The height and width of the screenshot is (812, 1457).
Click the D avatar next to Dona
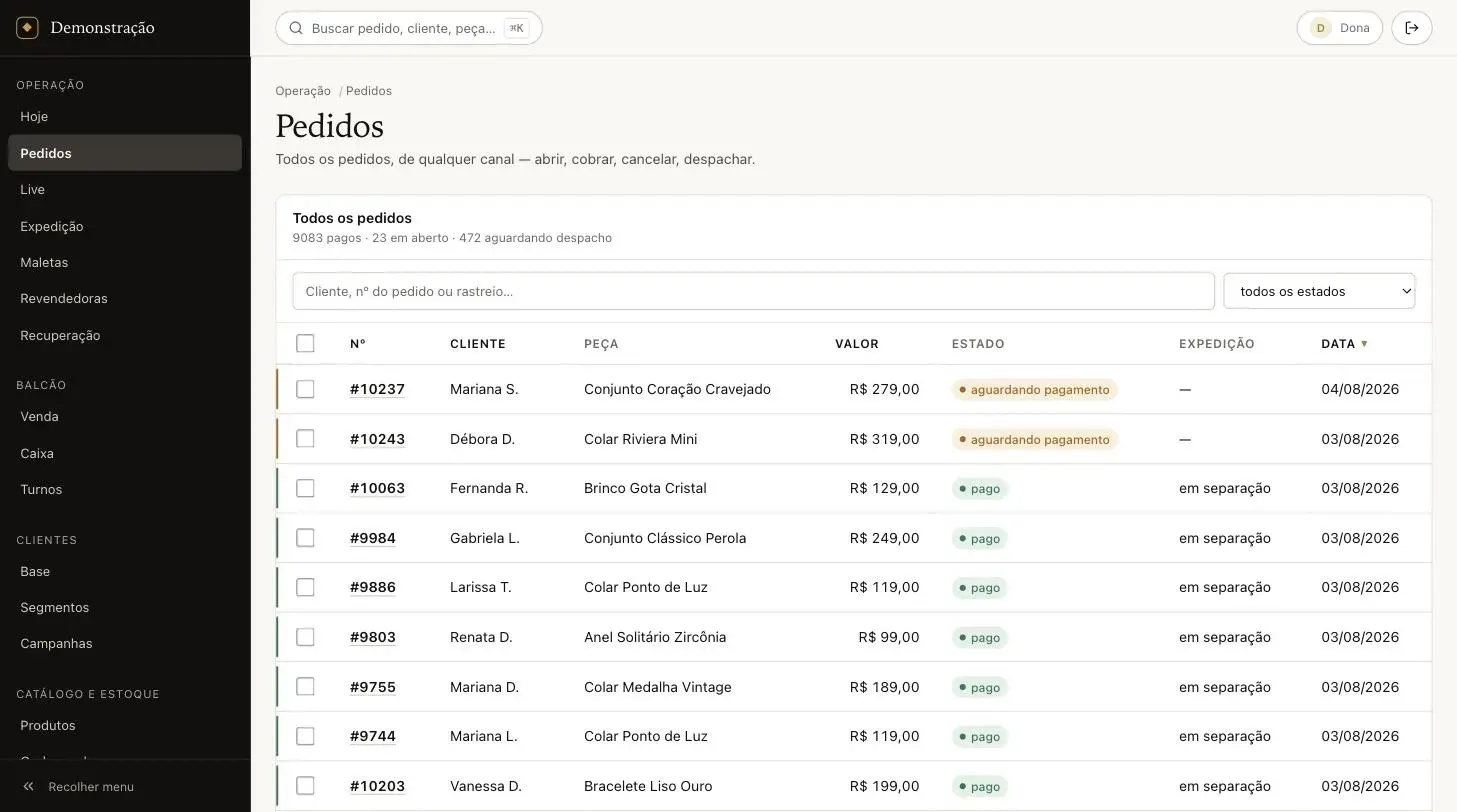point(1321,28)
